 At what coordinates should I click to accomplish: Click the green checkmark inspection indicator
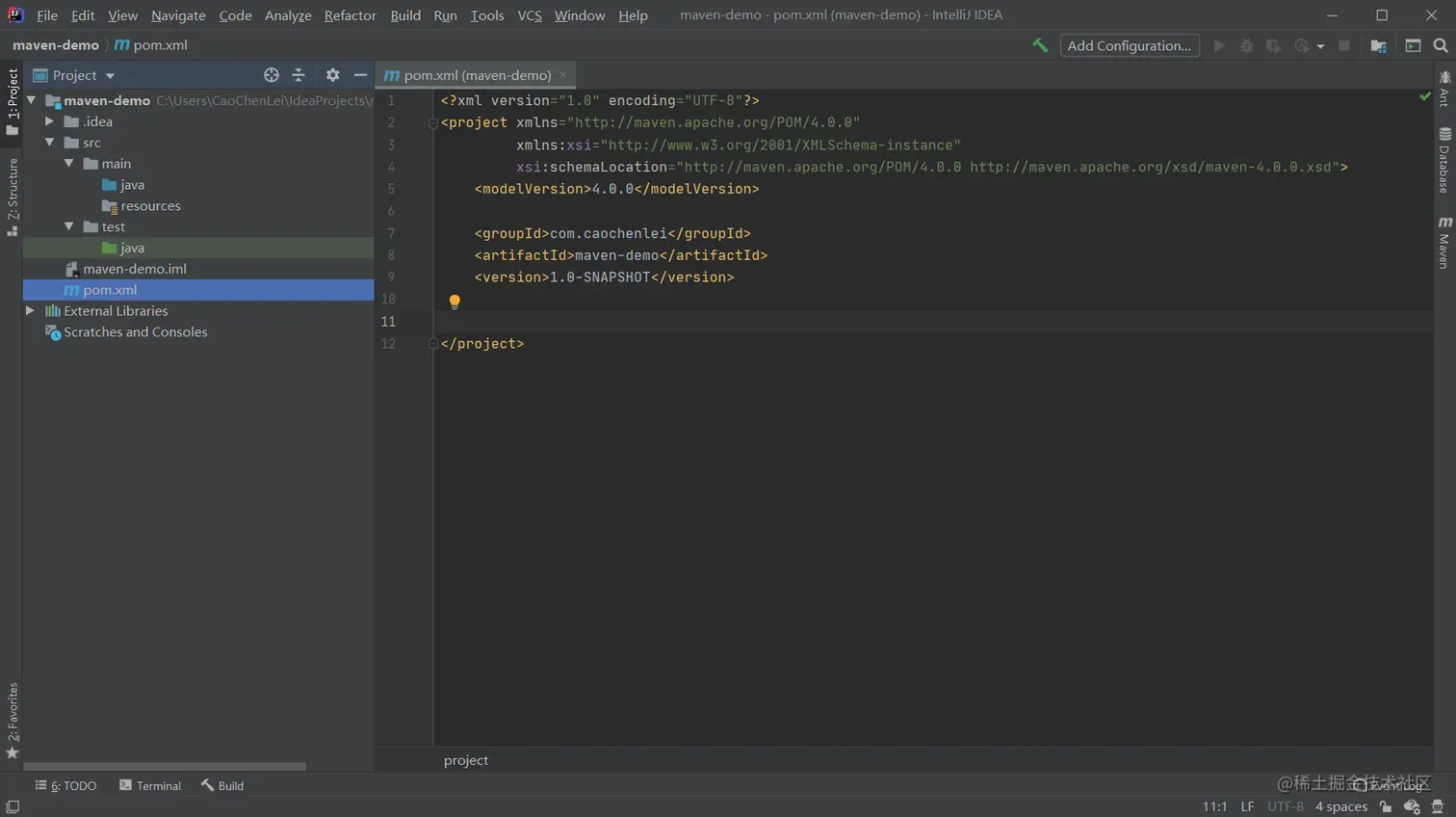1425,96
